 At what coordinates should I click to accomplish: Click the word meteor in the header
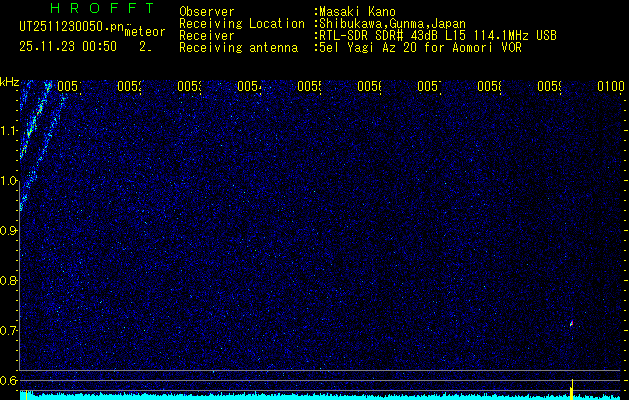[145, 32]
